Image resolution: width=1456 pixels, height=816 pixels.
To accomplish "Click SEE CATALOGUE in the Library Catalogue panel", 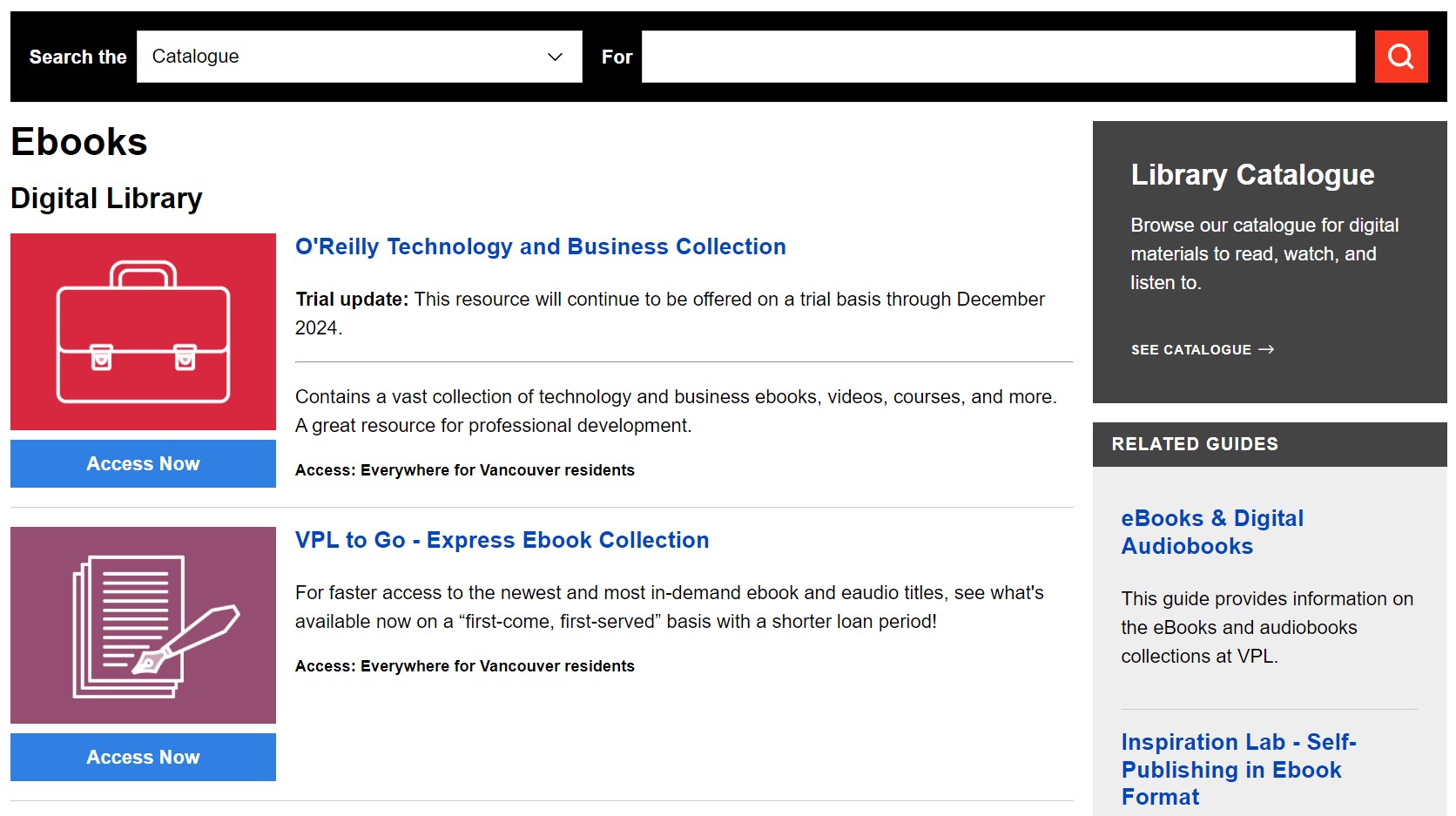I will [x=1190, y=349].
